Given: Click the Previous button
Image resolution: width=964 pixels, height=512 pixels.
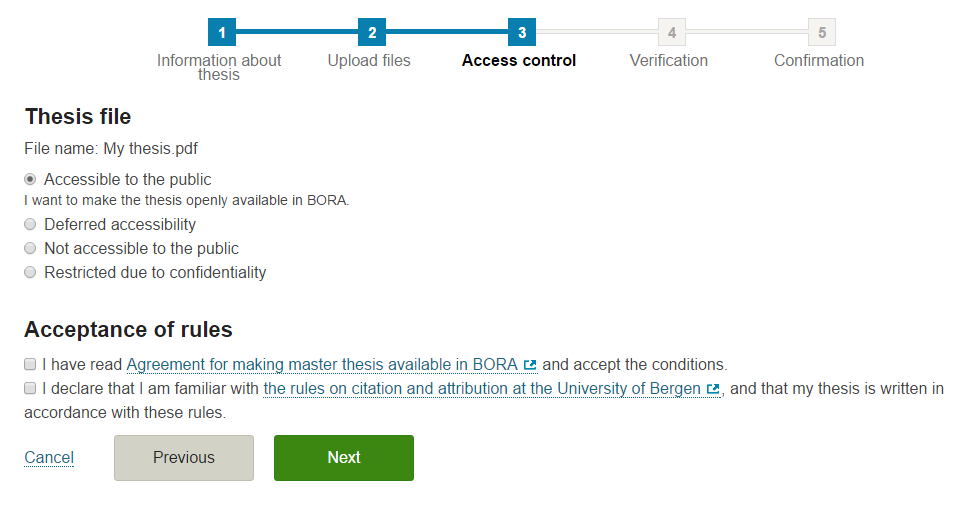Looking at the screenshot, I should pos(184,457).
